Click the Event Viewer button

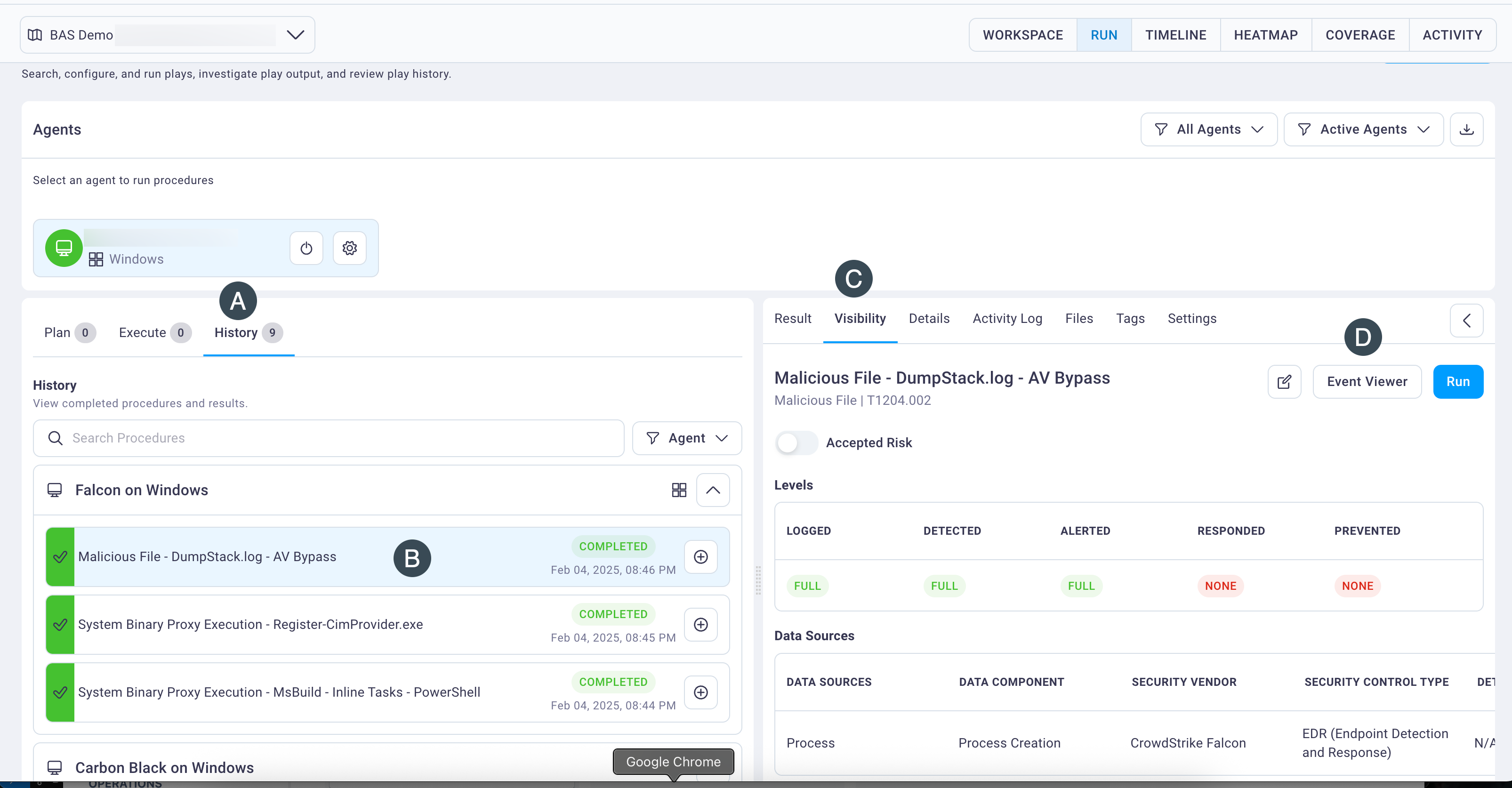coord(1367,382)
